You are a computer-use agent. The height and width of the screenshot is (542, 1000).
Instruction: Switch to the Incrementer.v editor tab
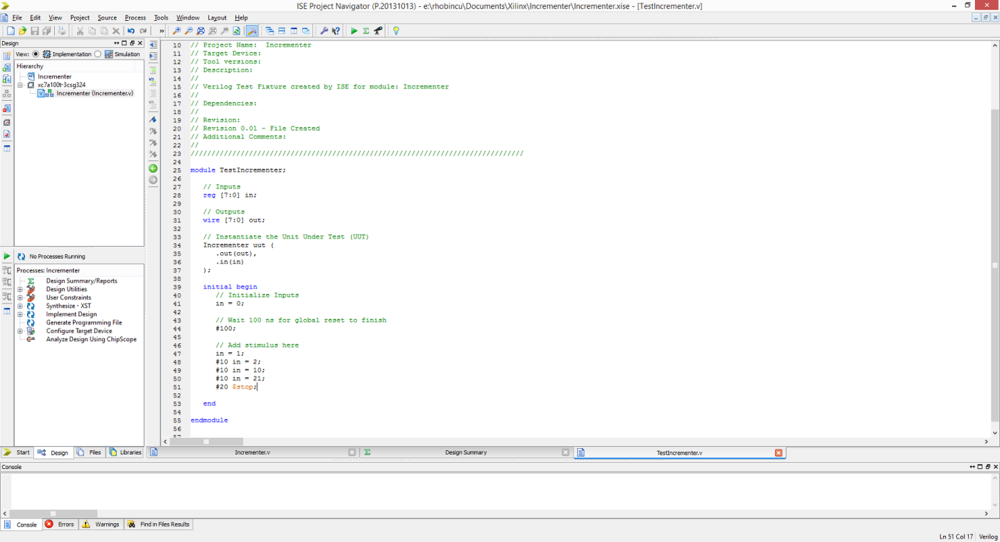pos(252,453)
